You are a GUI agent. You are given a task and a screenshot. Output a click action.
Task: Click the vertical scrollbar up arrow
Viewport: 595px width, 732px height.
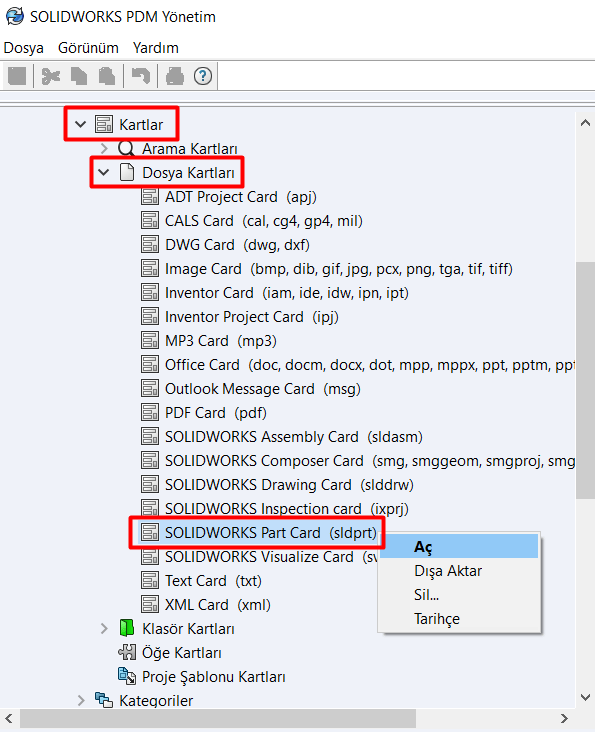point(585,123)
